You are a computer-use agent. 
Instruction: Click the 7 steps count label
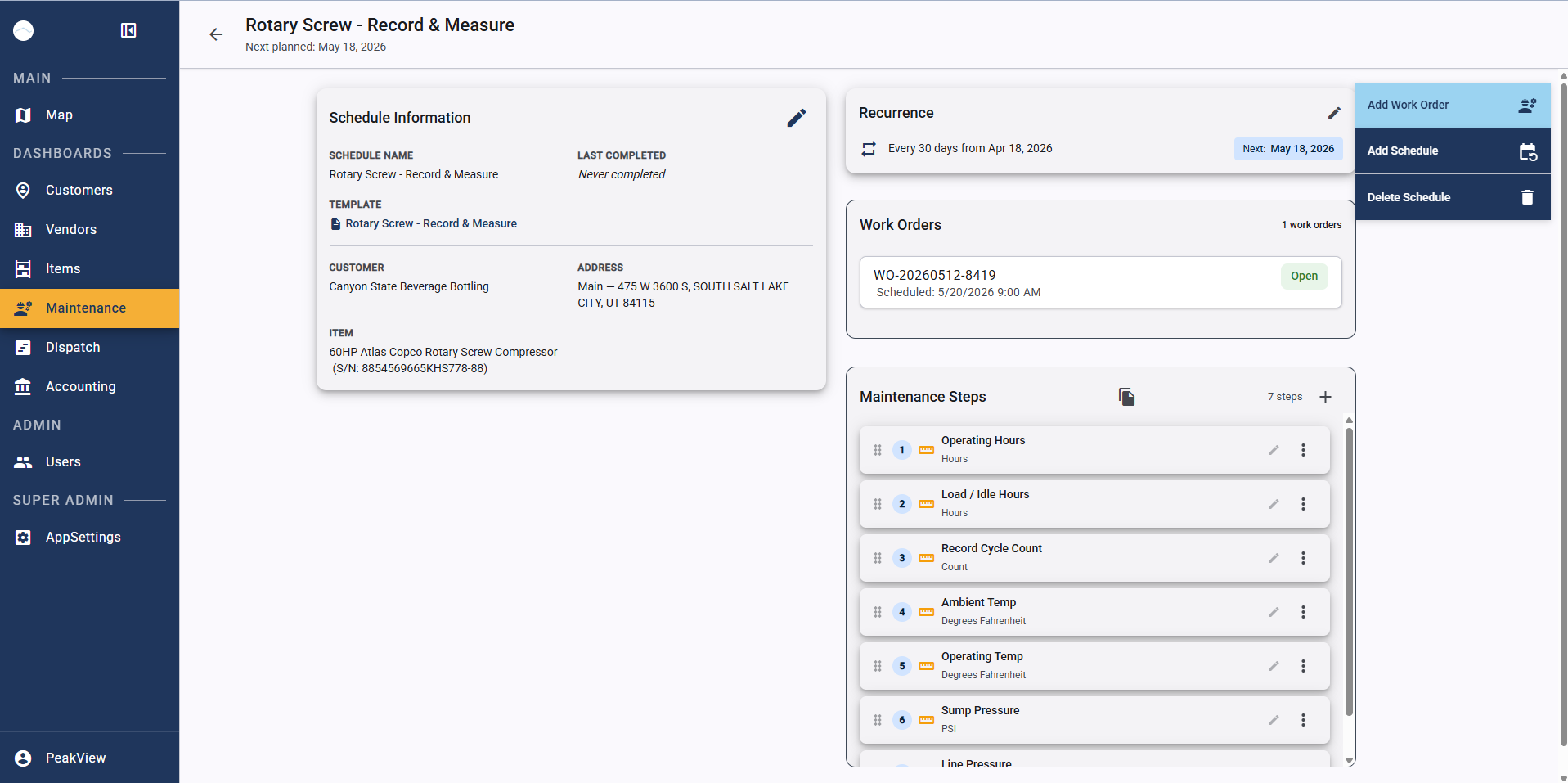tap(1285, 397)
